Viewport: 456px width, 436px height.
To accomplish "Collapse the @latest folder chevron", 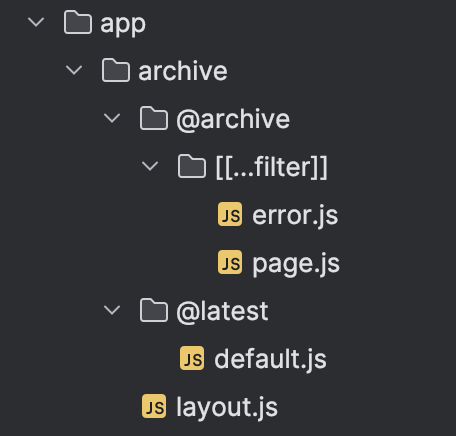I will coord(112,310).
